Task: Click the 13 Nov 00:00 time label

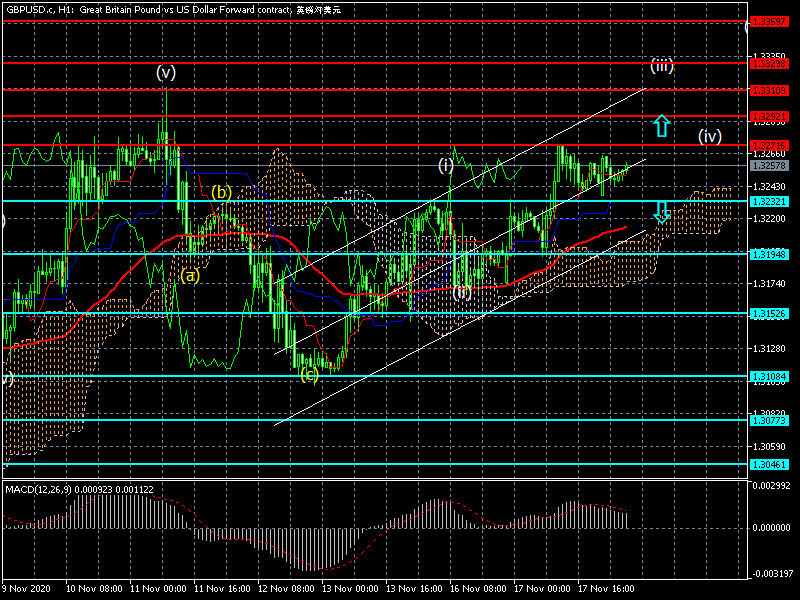Action: point(350,588)
